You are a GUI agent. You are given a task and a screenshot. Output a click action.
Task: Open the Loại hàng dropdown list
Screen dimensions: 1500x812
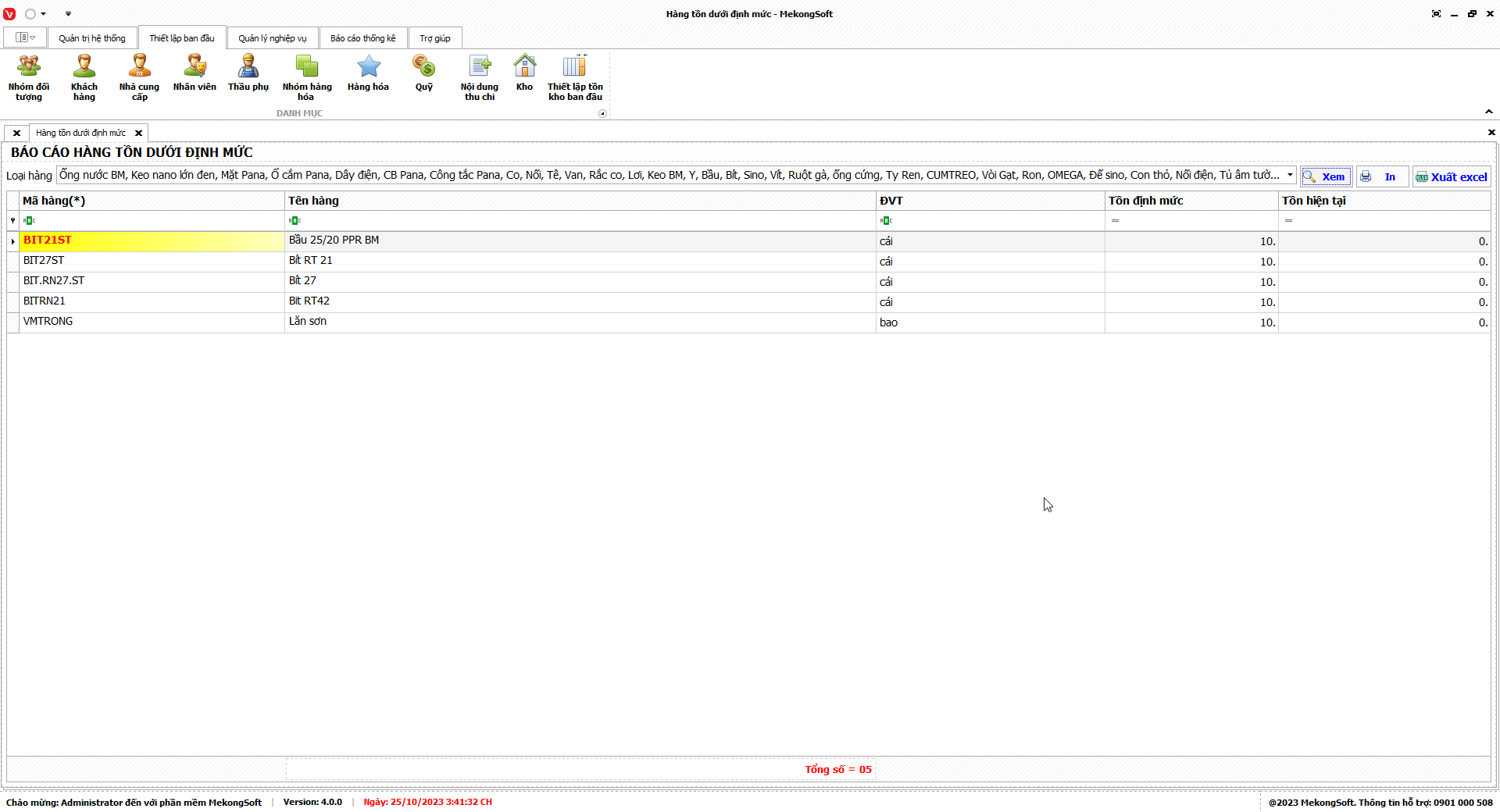[x=1290, y=175]
